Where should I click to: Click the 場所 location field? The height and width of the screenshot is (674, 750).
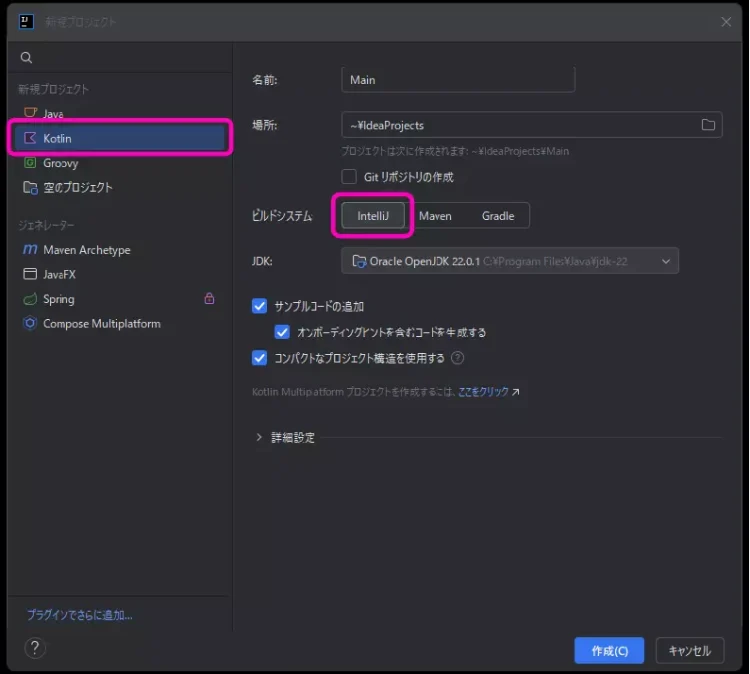pos(531,125)
